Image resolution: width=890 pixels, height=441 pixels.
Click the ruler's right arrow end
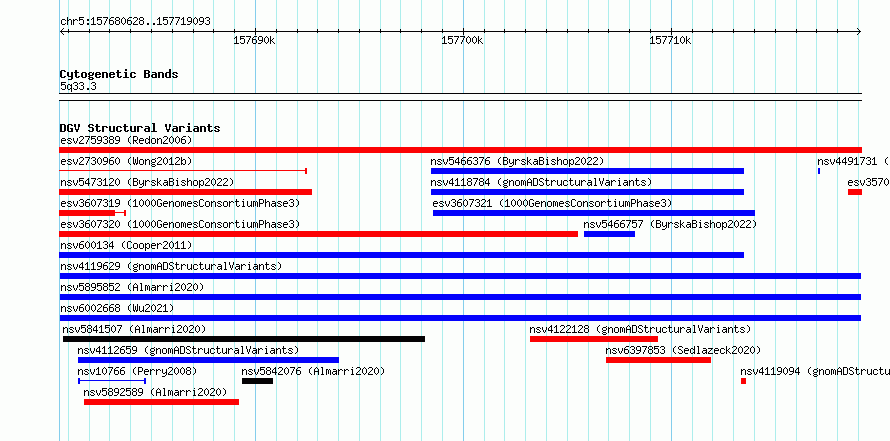[x=859, y=32]
